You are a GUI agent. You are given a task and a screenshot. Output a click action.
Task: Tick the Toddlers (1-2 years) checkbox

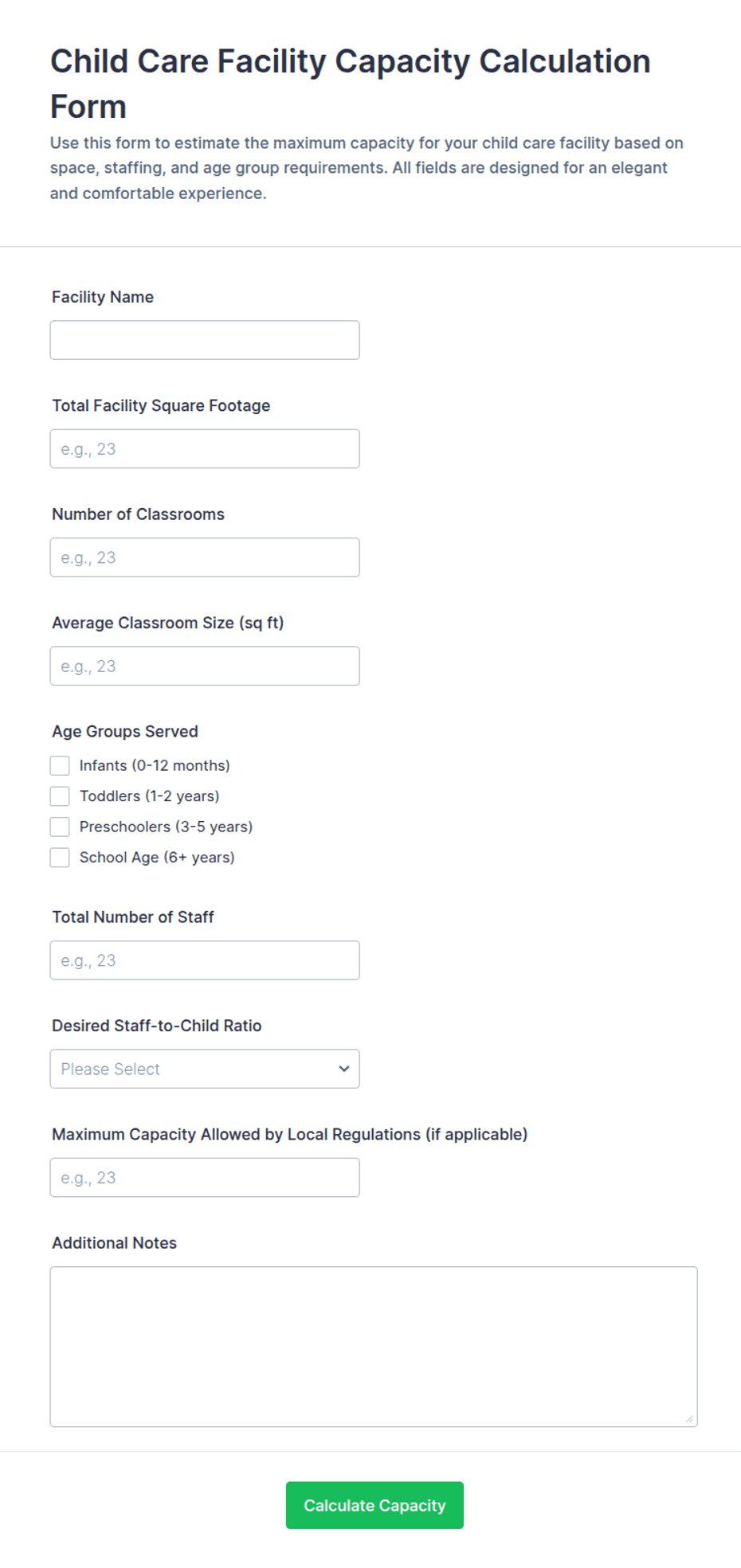click(60, 796)
